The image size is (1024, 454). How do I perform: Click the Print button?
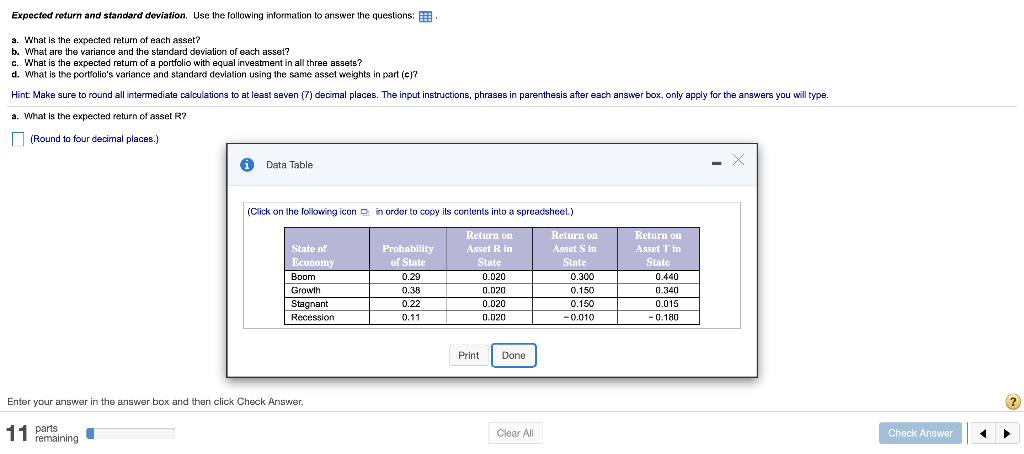[x=468, y=355]
